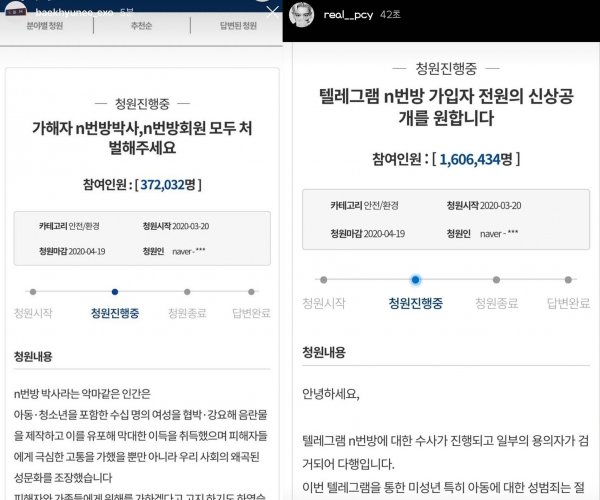Image resolution: width=600 pixels, height=500 pixels.
Task: Select the right petition title 텔레그램 n번방 가입자
Action: pos(446,107)
